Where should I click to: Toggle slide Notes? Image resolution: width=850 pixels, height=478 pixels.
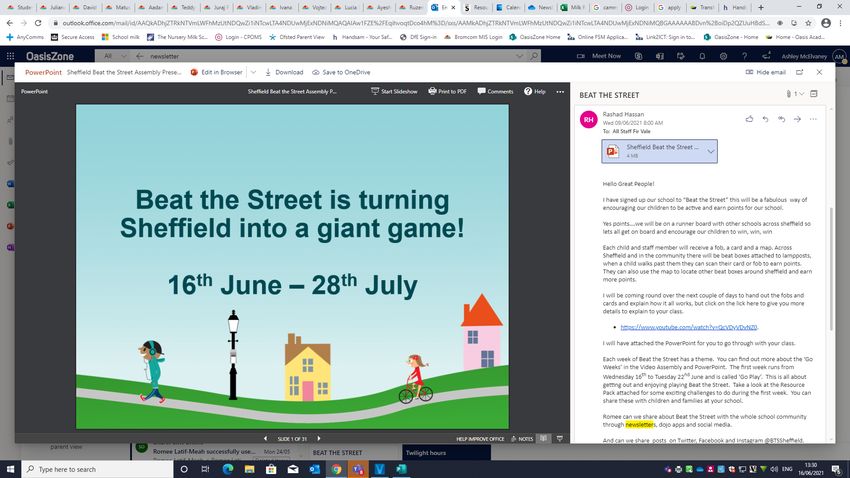[522, 439]
